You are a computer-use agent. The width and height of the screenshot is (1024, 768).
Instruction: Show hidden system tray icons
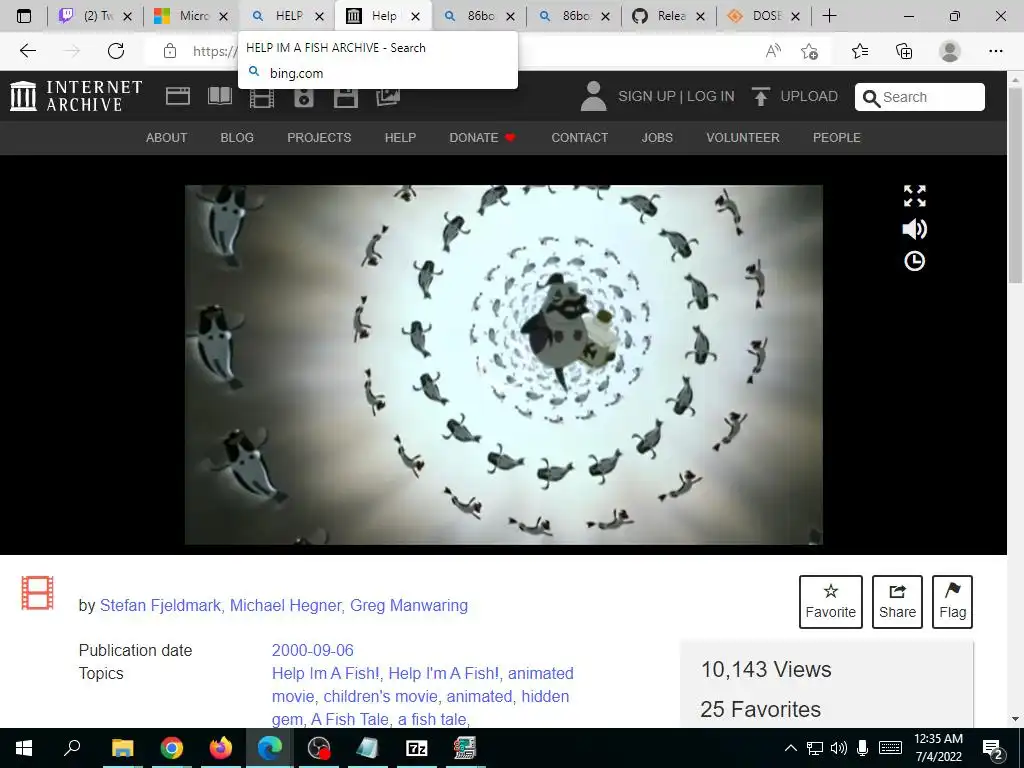[x=790, y=748]
